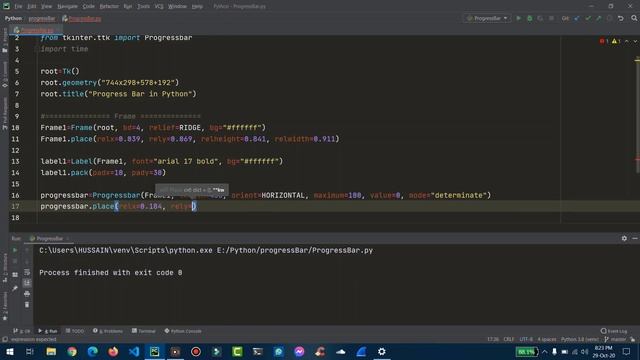Show Git history with the clock icon
640x360 pixels.
point(609,18)
